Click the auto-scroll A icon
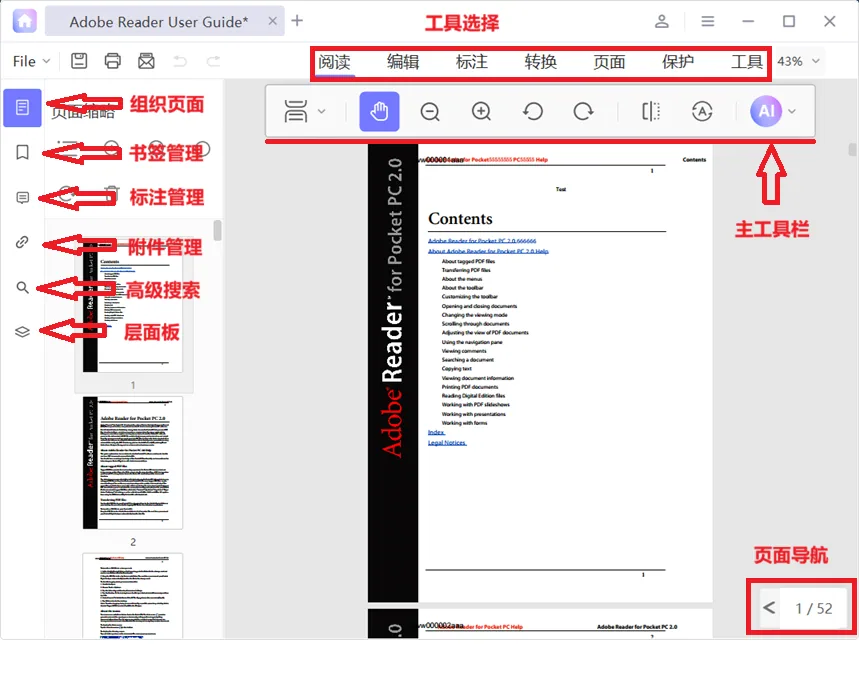The width and height of the screenshot is (859, 674). pyautogui.click(x=702, y=111)
